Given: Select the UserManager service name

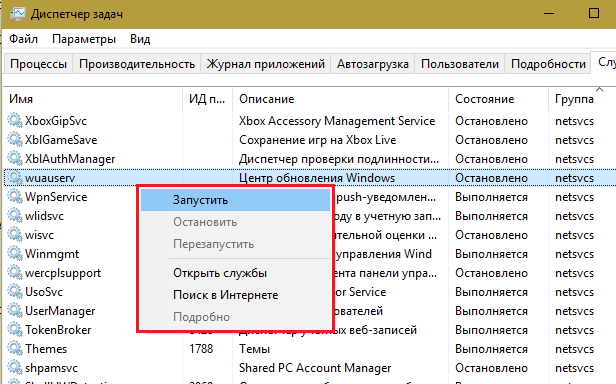Looking at the screenshot, I should point(60,311).
